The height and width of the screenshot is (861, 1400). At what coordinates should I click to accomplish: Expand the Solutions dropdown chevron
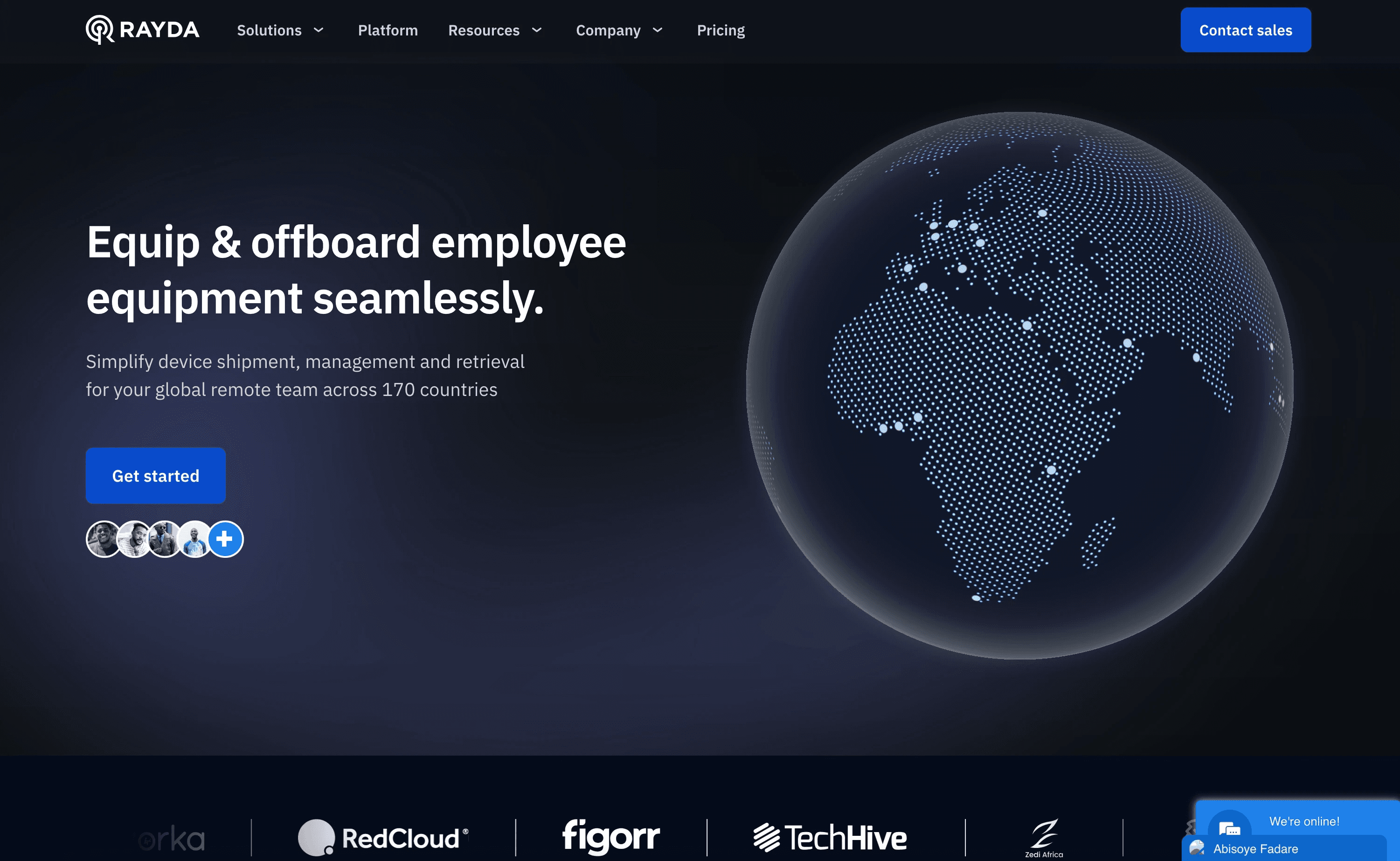[x=318, y=29]
